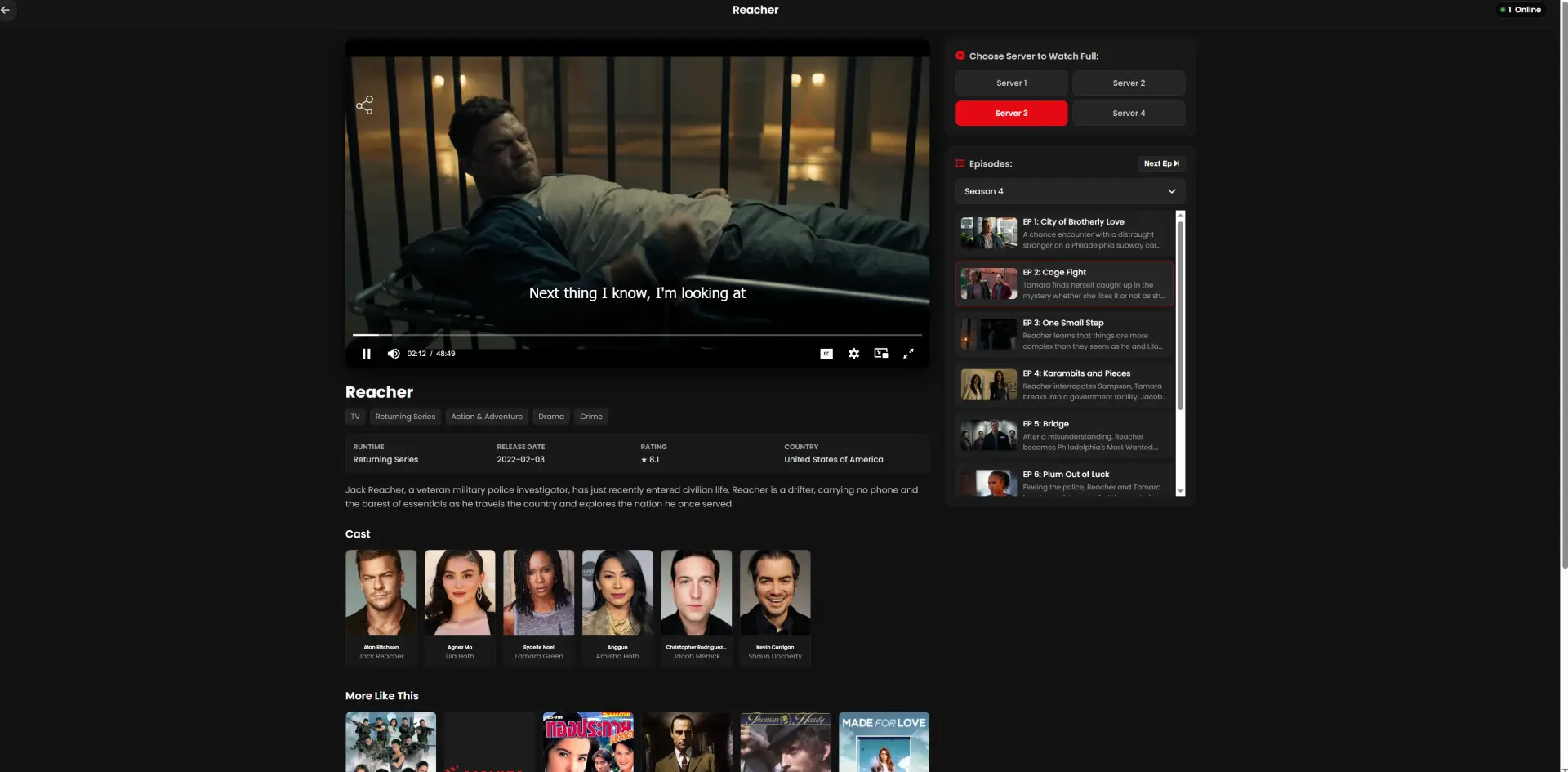This screenshot has width=1568, height=772.
Task: Enter fullscreen mode
Action: point(908,354)
